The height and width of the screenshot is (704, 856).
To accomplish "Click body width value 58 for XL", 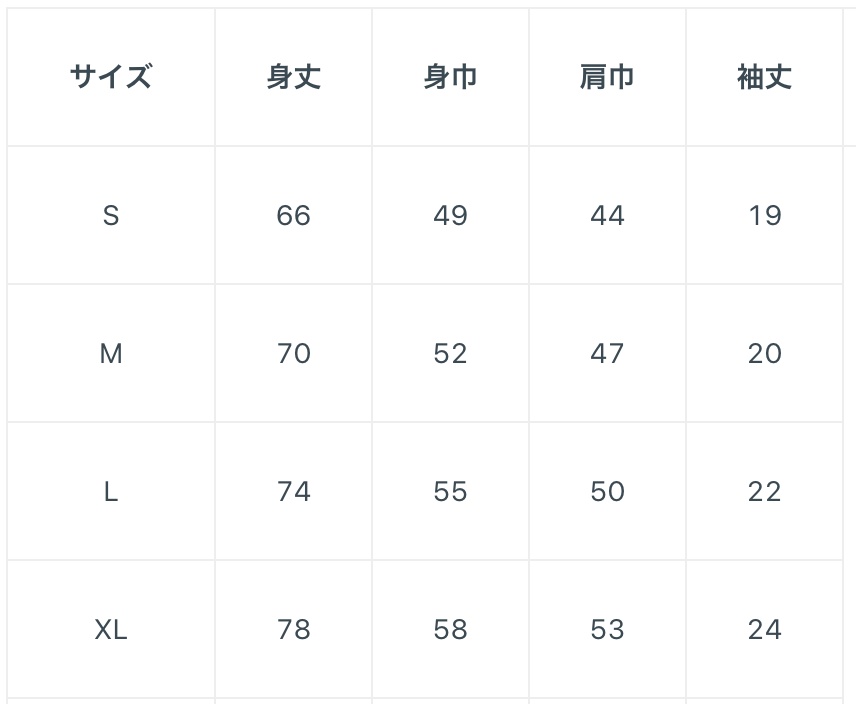I will (x=450, y=629).
